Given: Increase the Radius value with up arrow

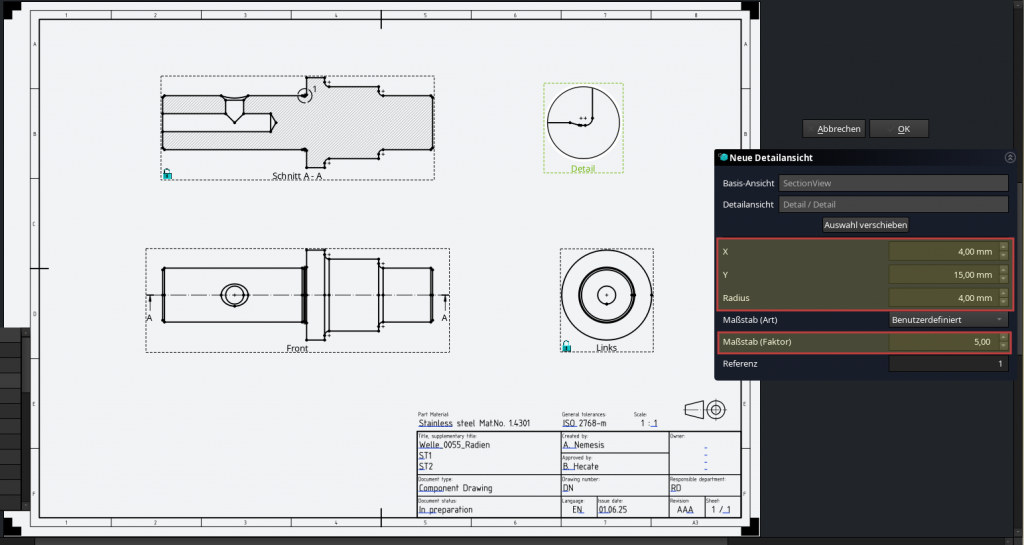Looking at the screenshot, I should tap(1003, 294).
